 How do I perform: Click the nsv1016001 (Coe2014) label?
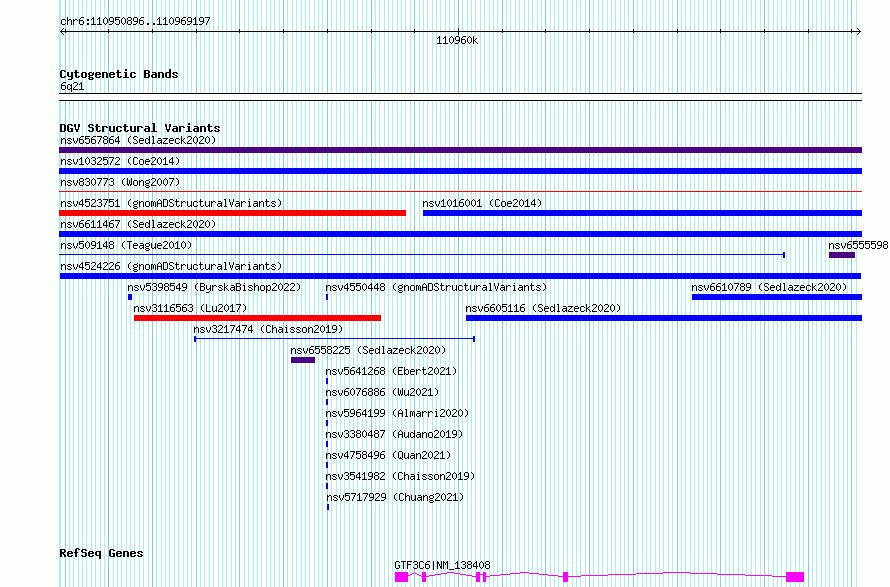pos(482,203)
